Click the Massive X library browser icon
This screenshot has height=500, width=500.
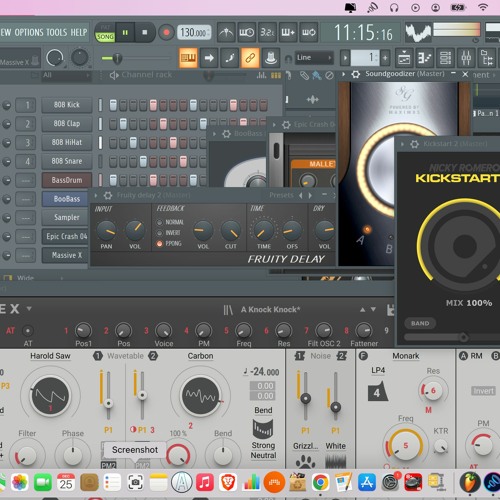[x=228, y=310]
